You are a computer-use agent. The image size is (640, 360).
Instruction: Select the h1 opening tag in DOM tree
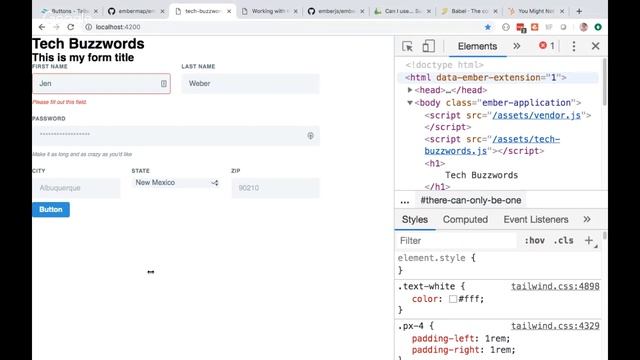click(435, 164)
